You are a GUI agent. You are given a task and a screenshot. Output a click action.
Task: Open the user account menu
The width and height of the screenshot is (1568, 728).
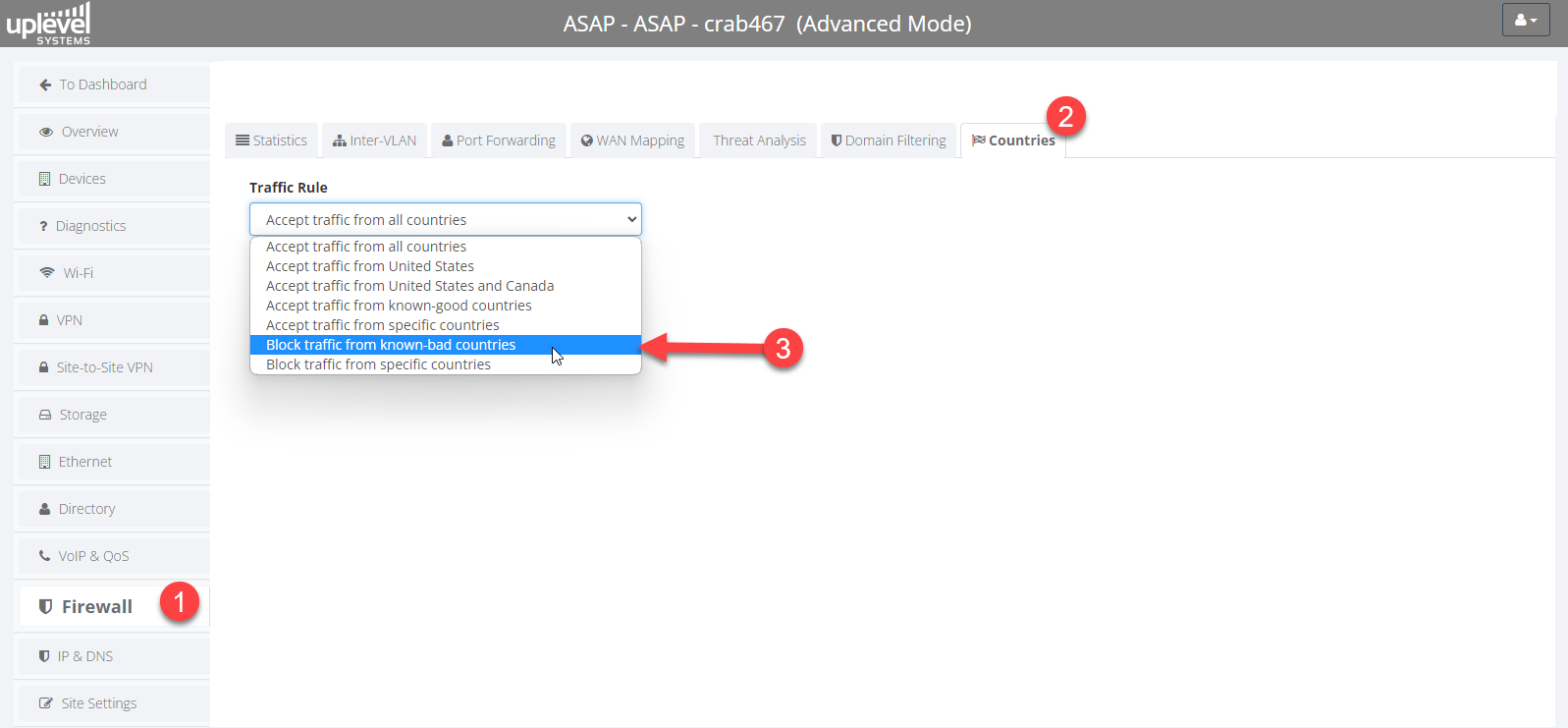[x=1526, y=20]
